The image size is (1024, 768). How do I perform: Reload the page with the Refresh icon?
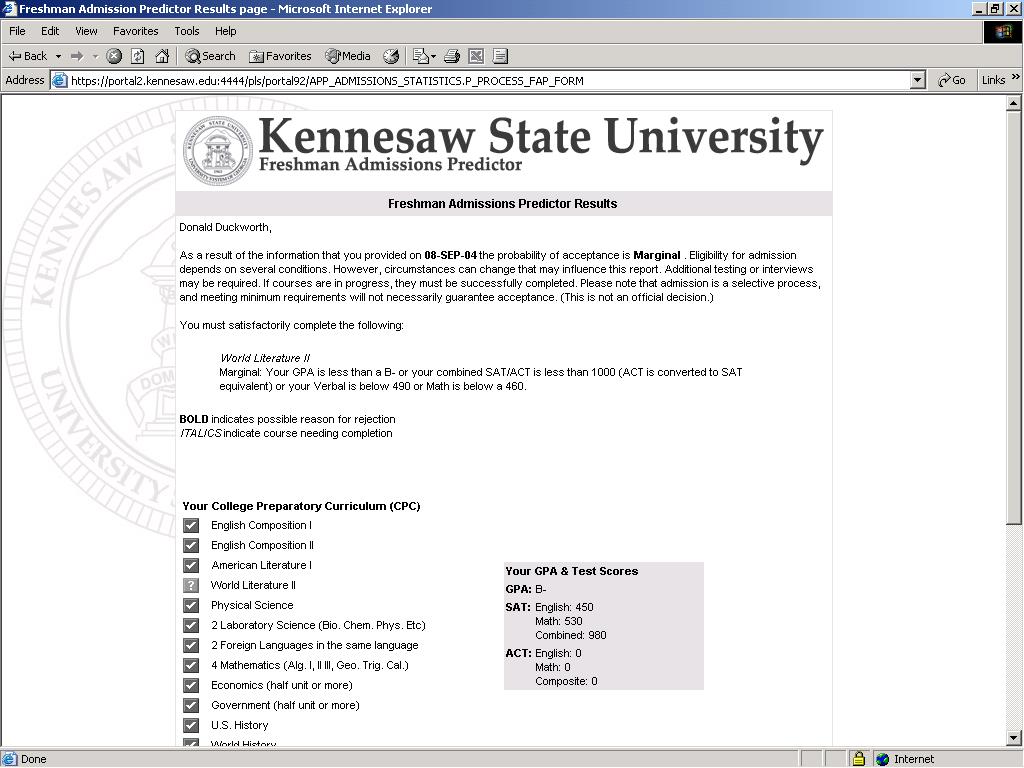pos(138,56)
